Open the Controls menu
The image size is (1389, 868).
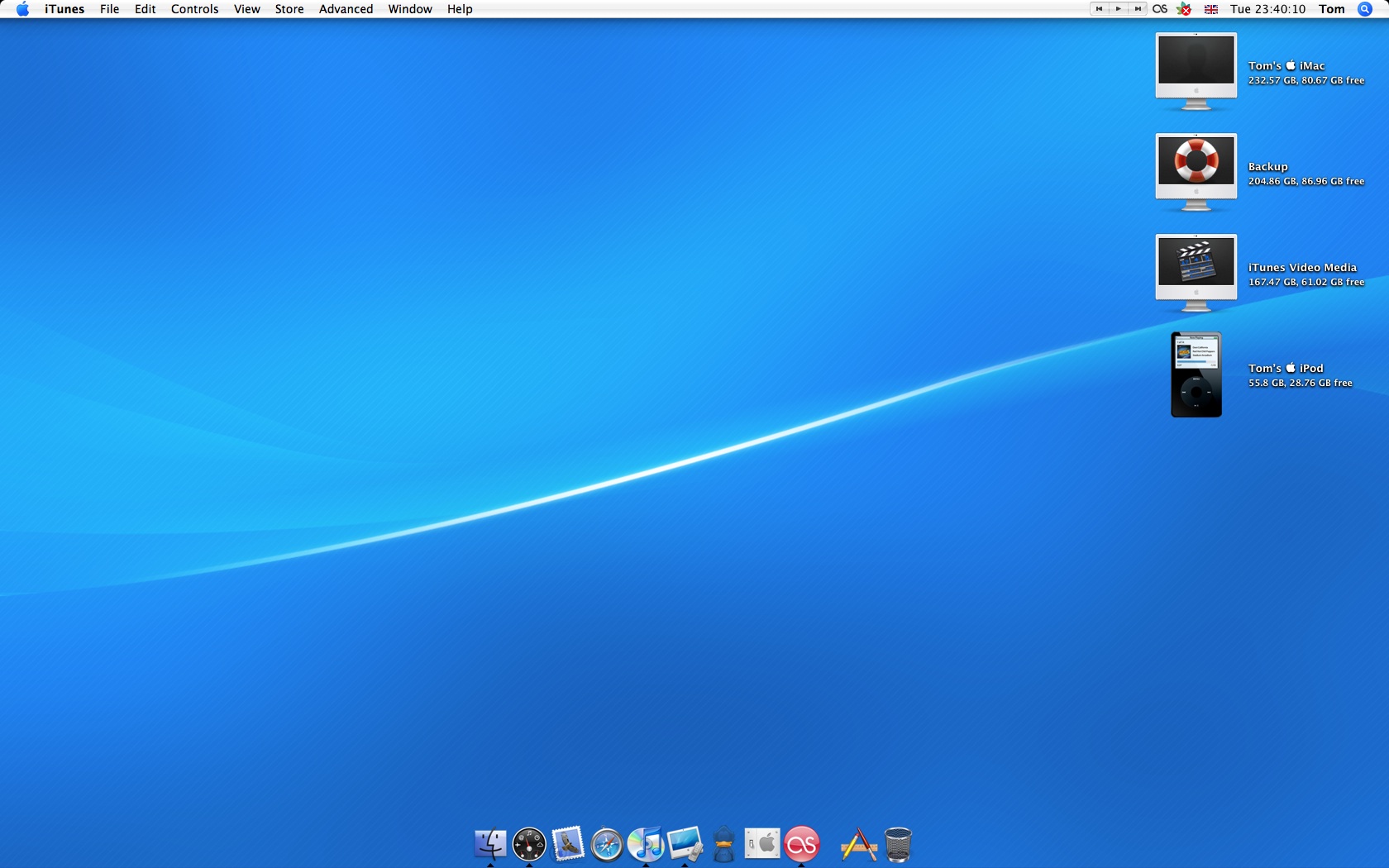194,9
